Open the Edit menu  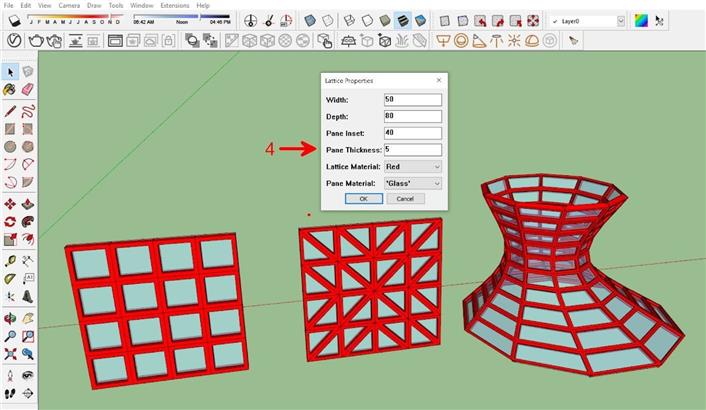click(x=26, y=5)
